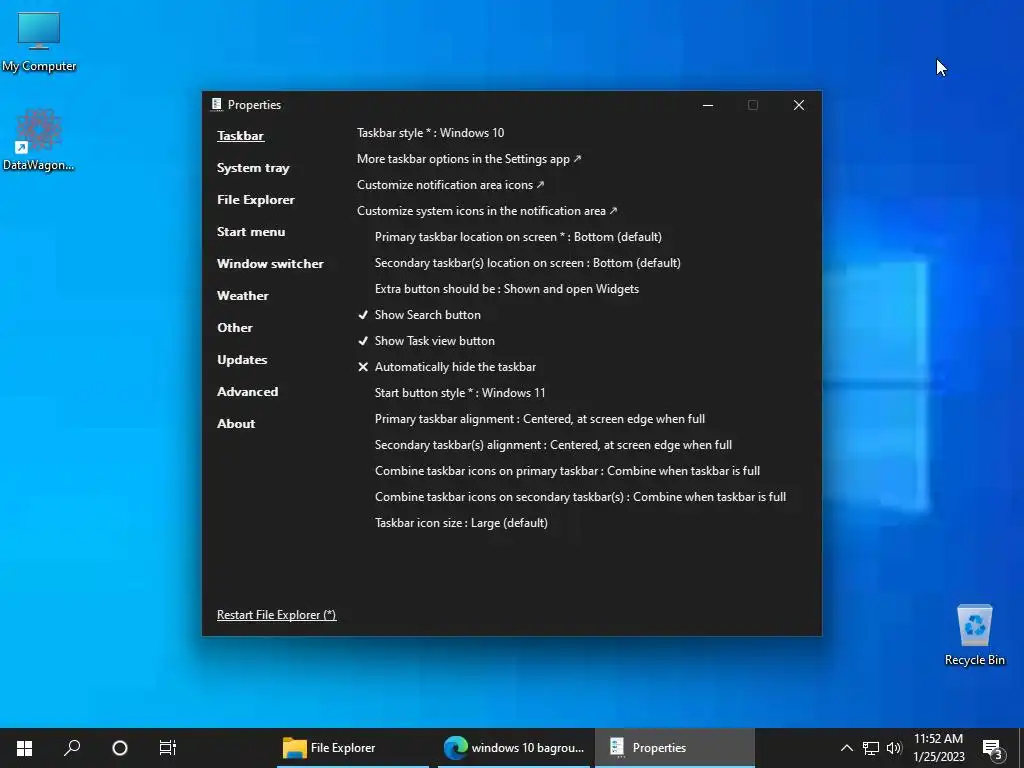Open More taskbar options in Settings app
This screenshot has height=768, width=1024.
[x=469, y=159]
